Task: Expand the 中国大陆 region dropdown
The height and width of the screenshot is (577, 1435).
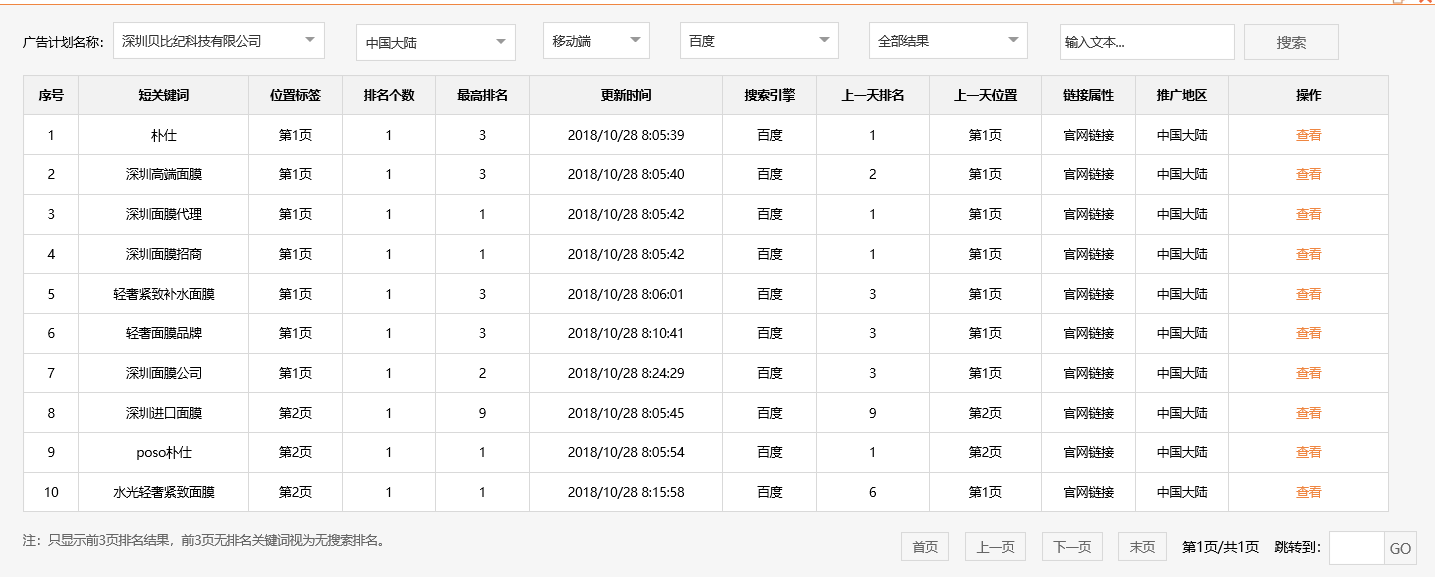Action: pos(434,41)
